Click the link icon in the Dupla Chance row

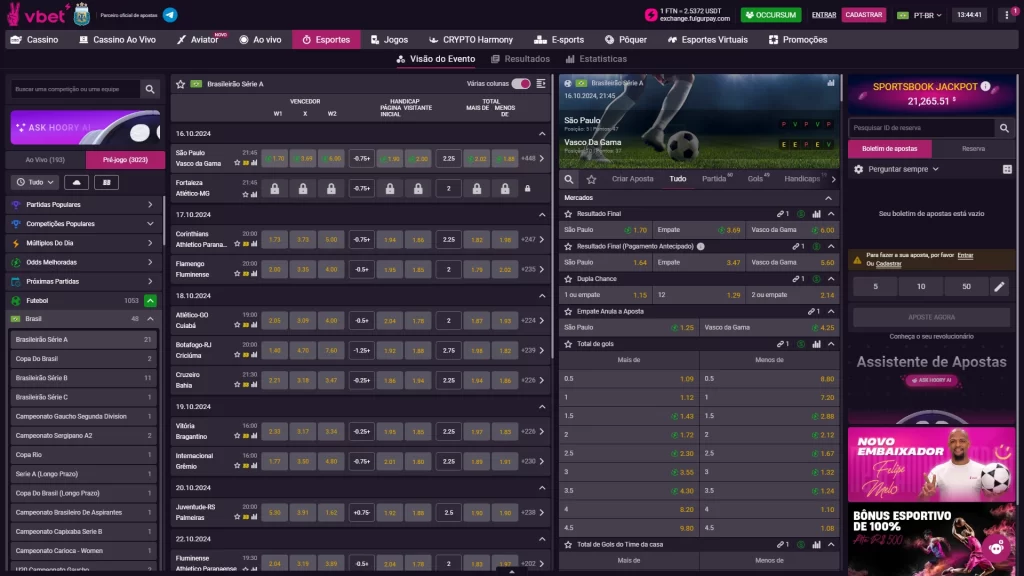[x=797, y=279]
